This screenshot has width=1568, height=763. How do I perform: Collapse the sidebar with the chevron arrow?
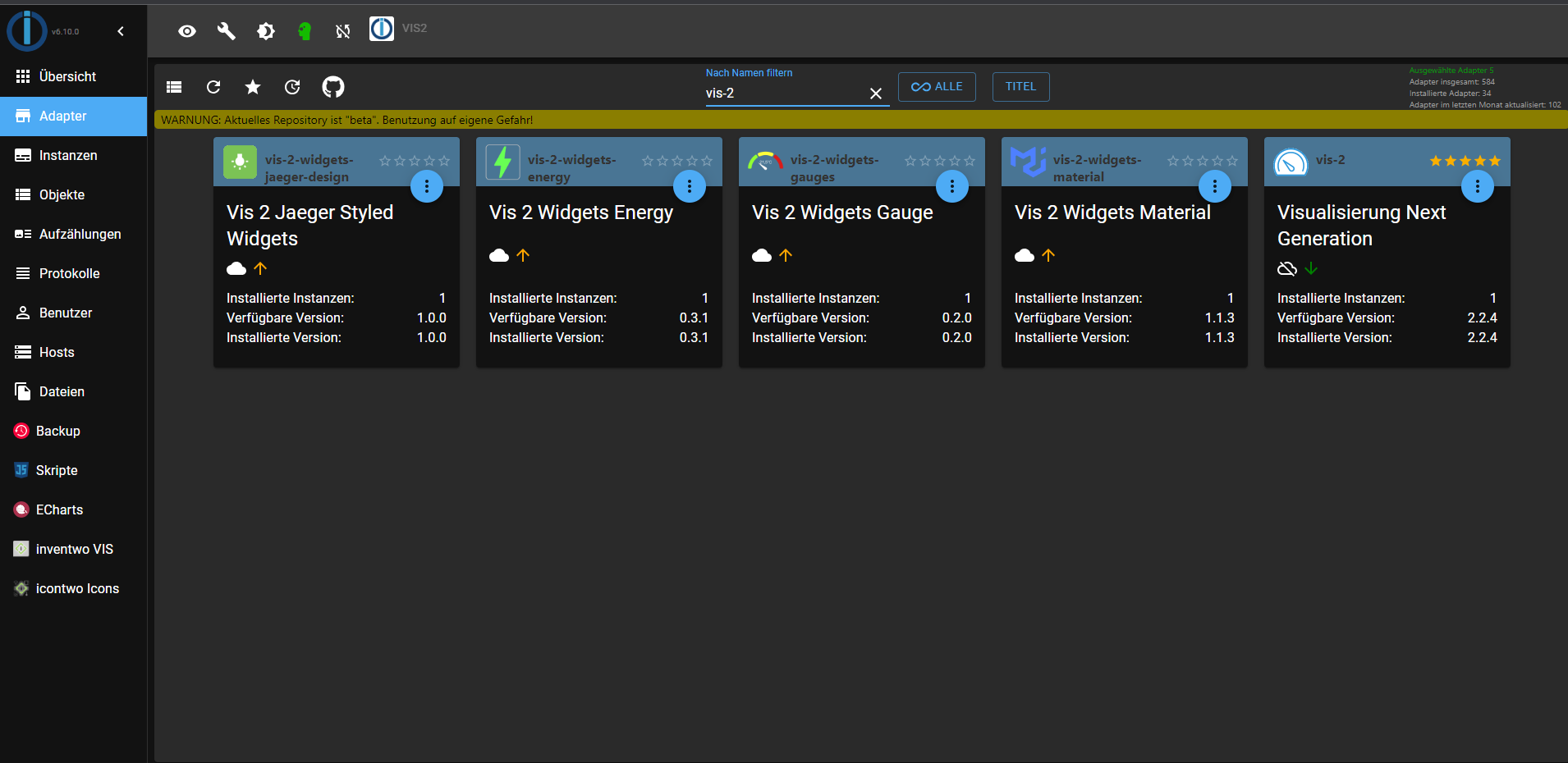pos(121,31)
